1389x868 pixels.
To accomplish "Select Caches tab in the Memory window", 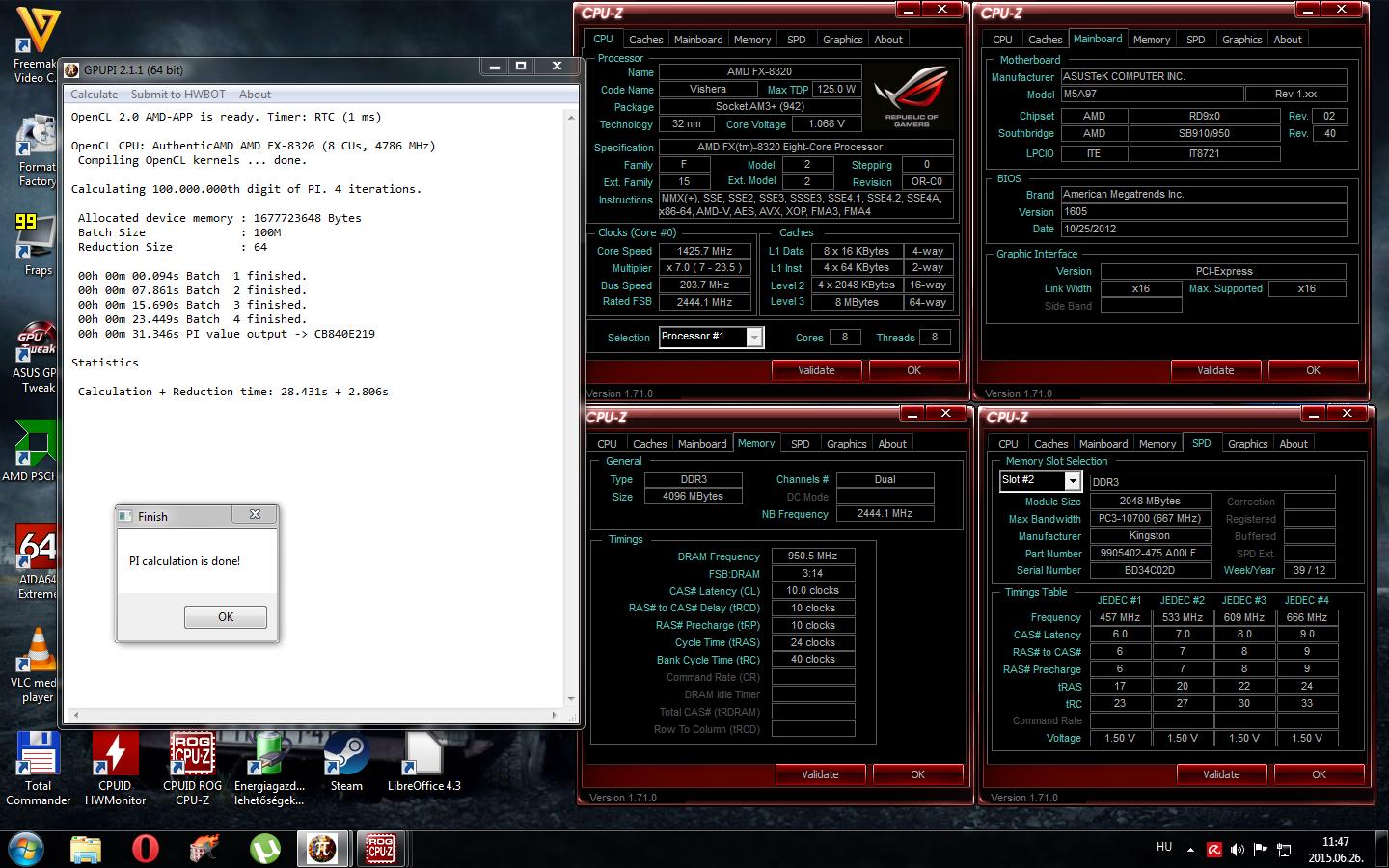I will pyautogui.click(x=649, y=444).
